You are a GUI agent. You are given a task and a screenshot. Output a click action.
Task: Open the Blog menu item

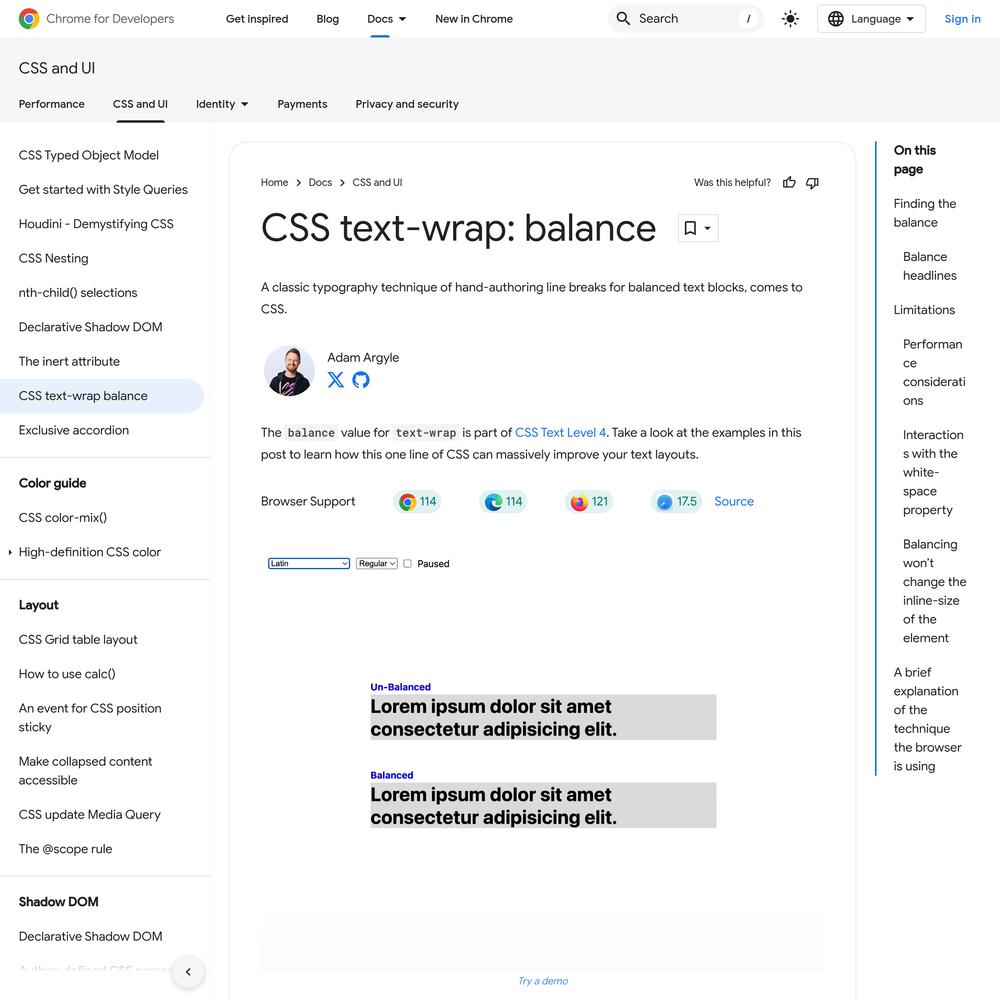tap(328, 18)
